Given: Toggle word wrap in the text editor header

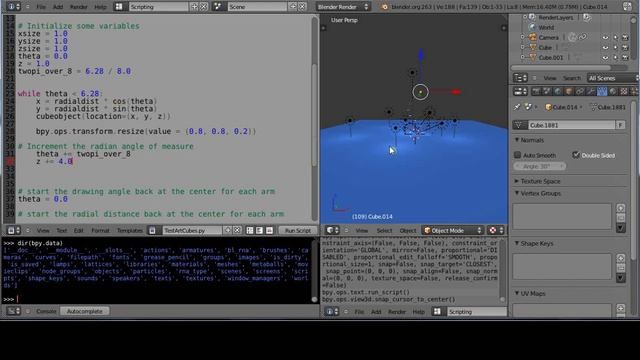Looking at the screenshot, I should pyautogui.click(x=259, y=230).
